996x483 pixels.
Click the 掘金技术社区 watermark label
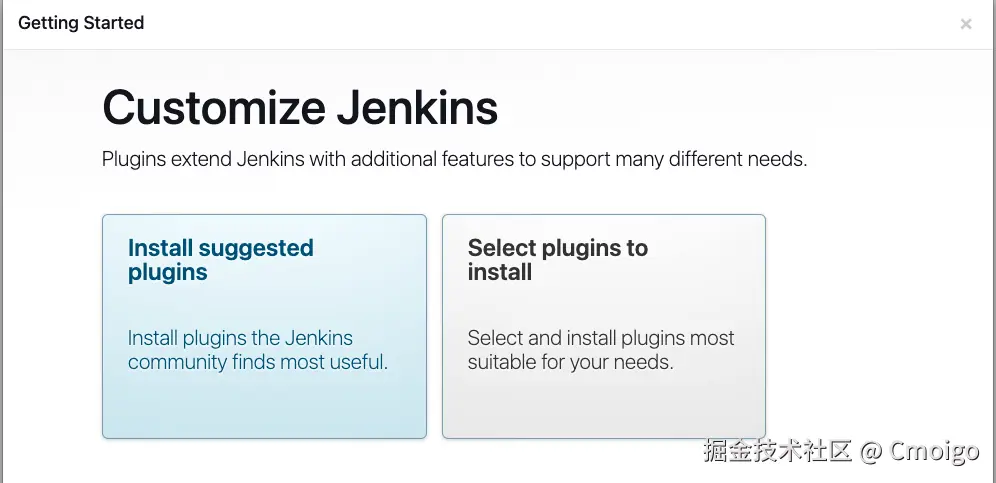777,452
